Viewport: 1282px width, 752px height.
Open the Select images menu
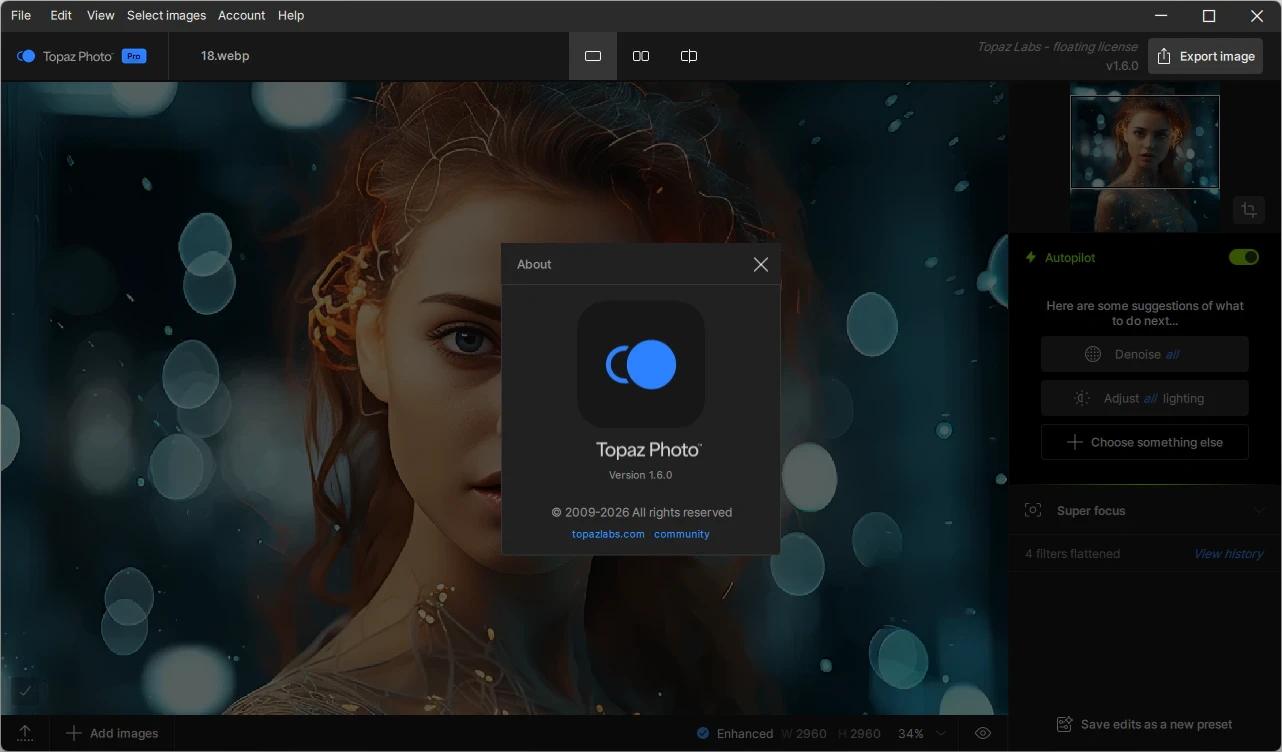tap(166, 15)
